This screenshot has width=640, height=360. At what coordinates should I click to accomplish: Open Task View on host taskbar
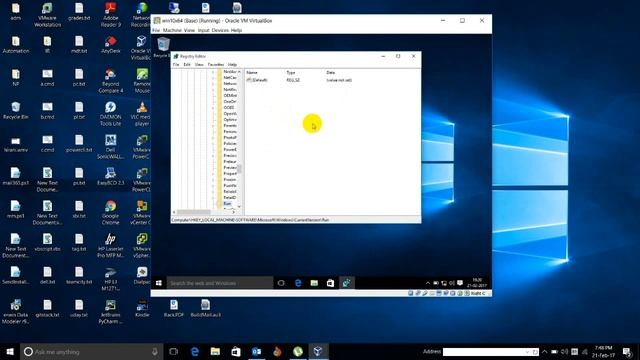pyautogui.click(x=173, y=351)
